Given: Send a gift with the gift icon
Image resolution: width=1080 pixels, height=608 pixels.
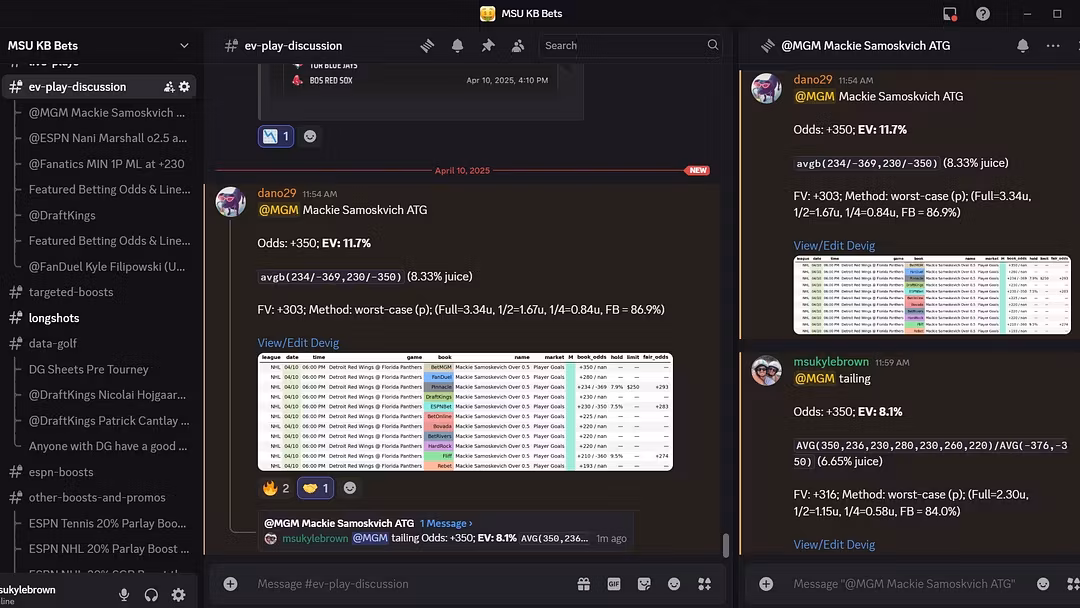Looking at the screenshot, I should pyautogui.click(x=583, y=584).
